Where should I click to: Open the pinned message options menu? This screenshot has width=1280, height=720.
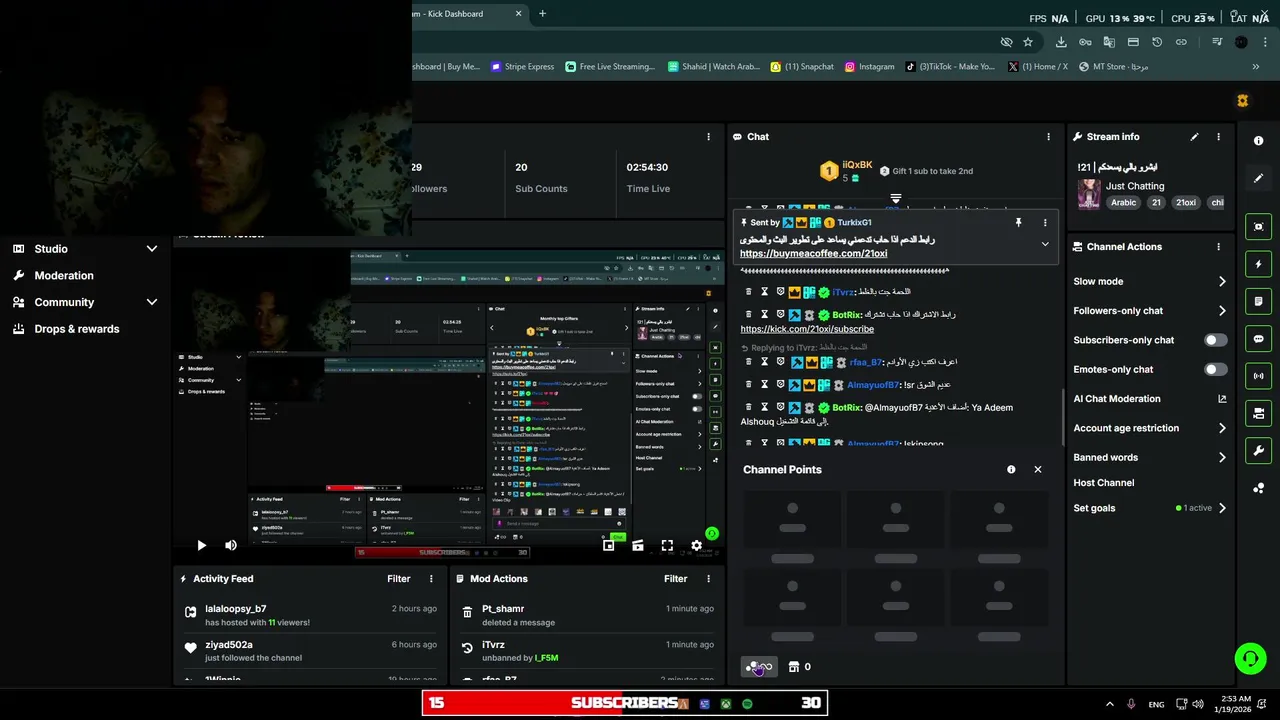coord(1045,223)
